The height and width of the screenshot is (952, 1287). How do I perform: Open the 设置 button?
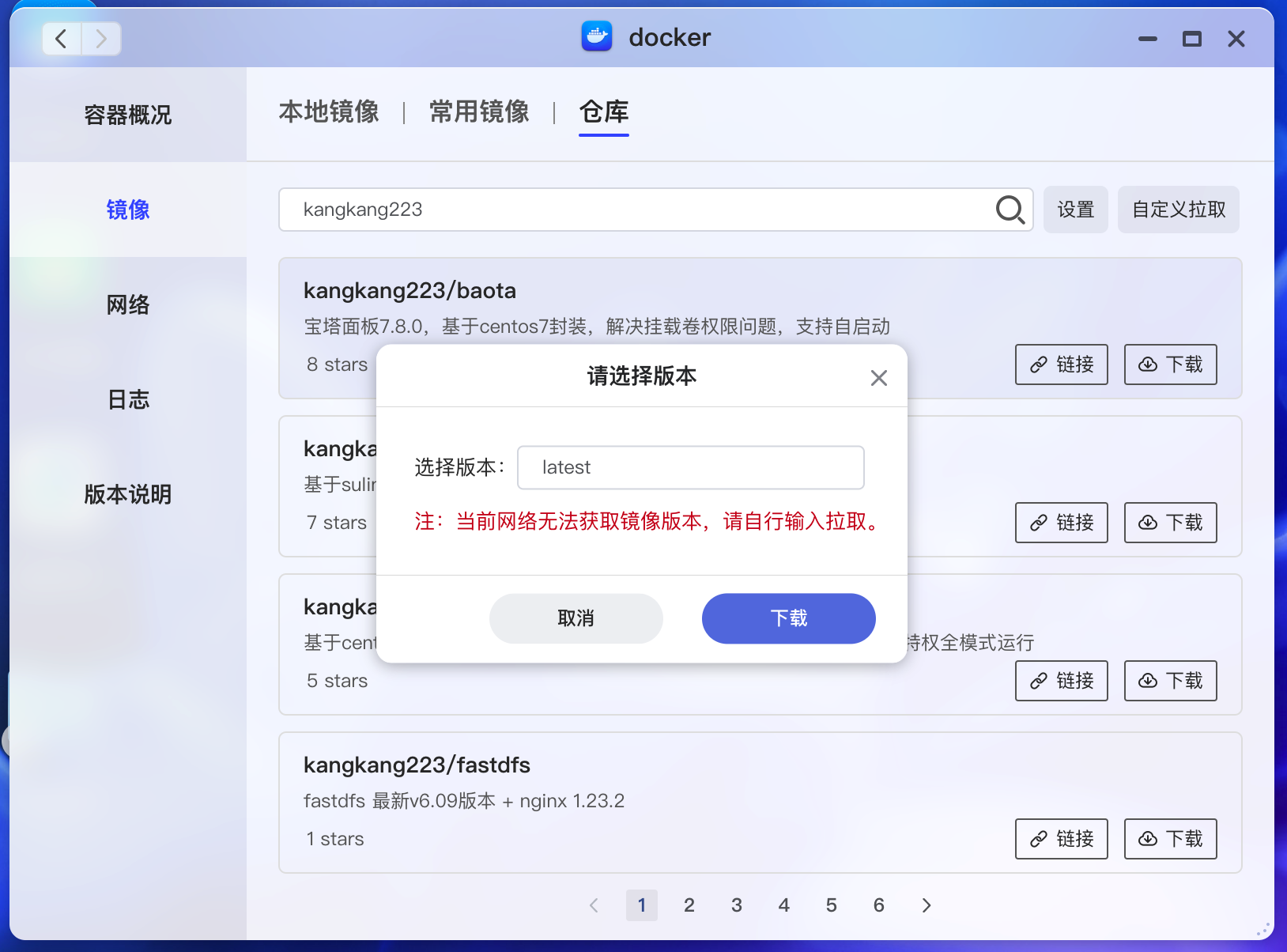tap(1076, 210)
